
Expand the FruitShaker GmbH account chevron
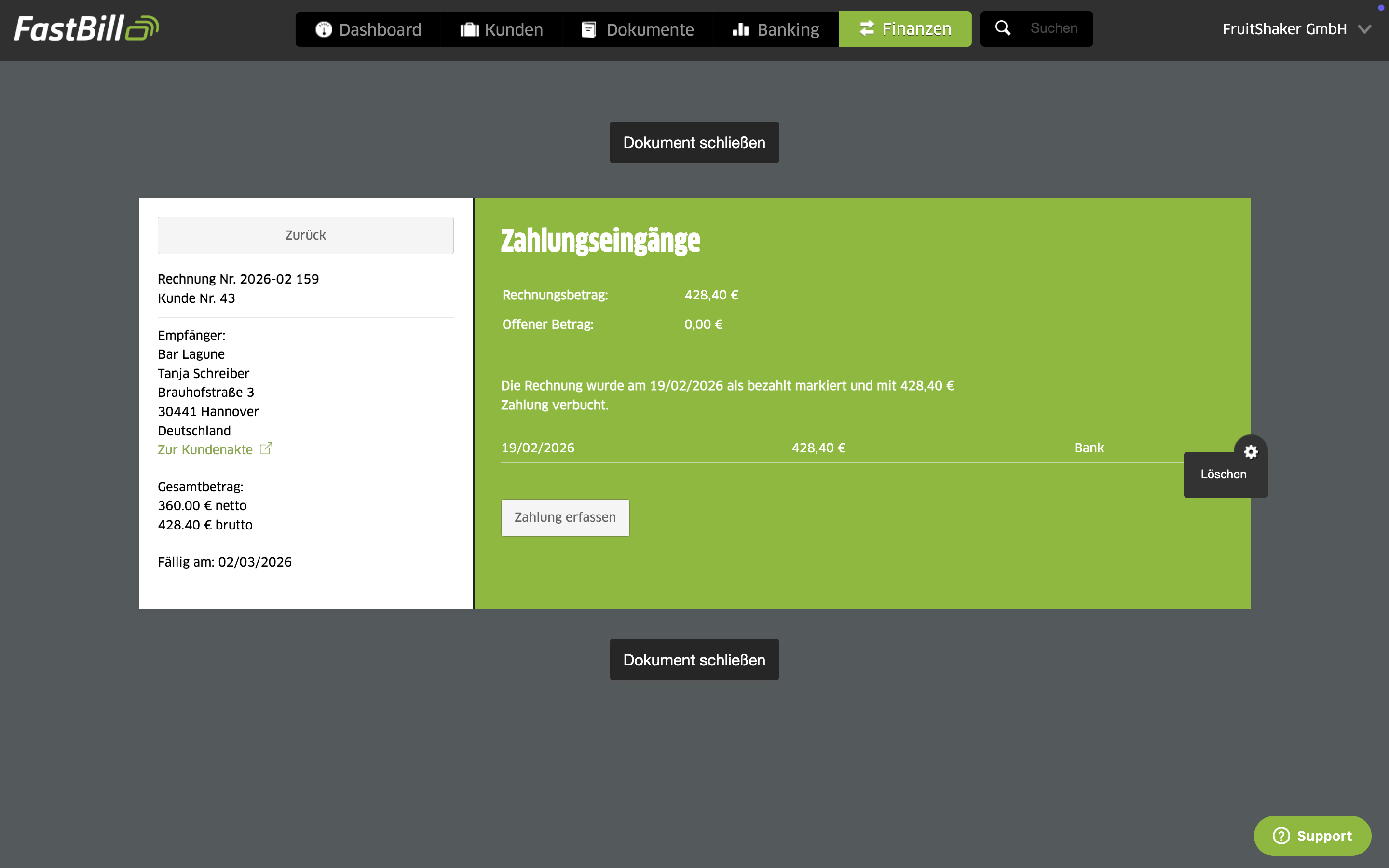[x=1365, y=29]
